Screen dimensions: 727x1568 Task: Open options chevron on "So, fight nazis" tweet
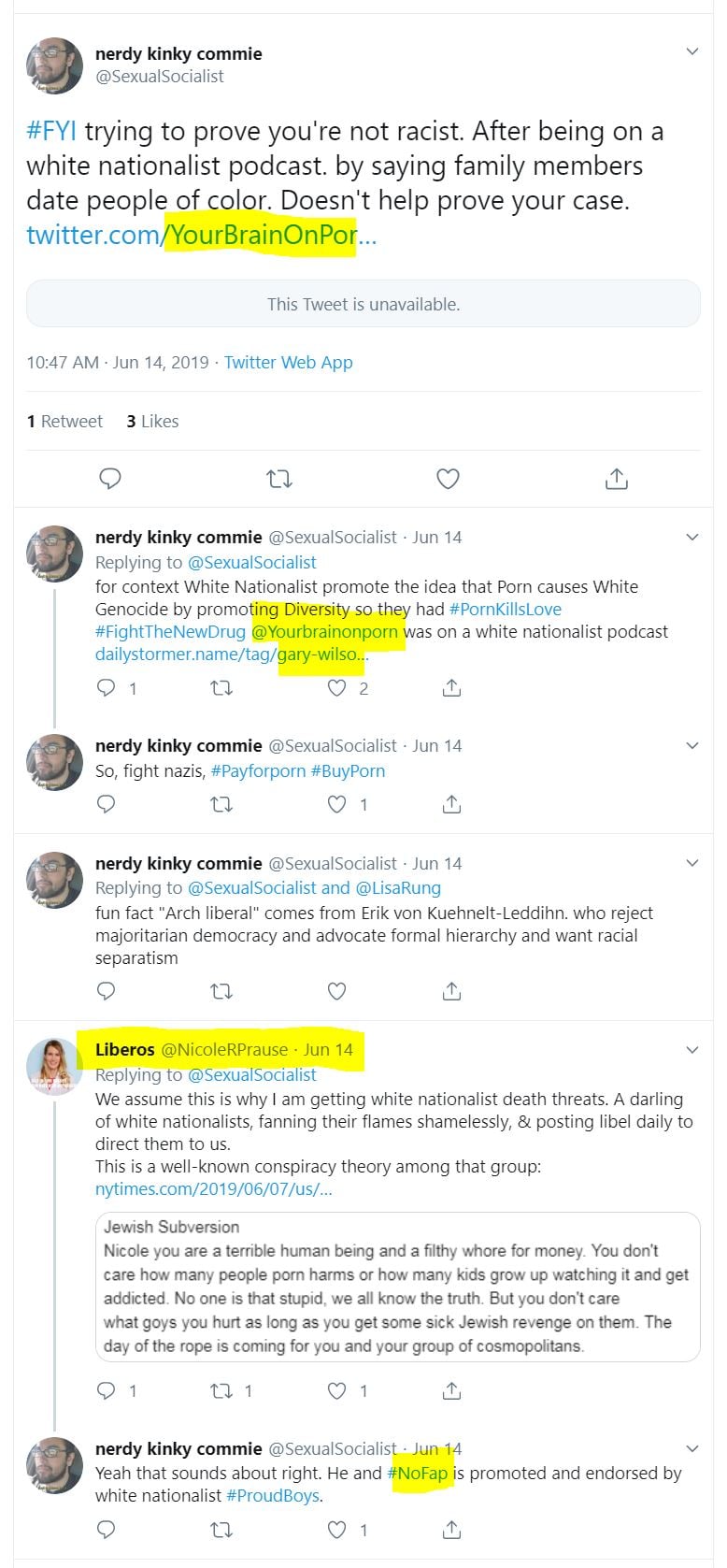click(692, 745)
